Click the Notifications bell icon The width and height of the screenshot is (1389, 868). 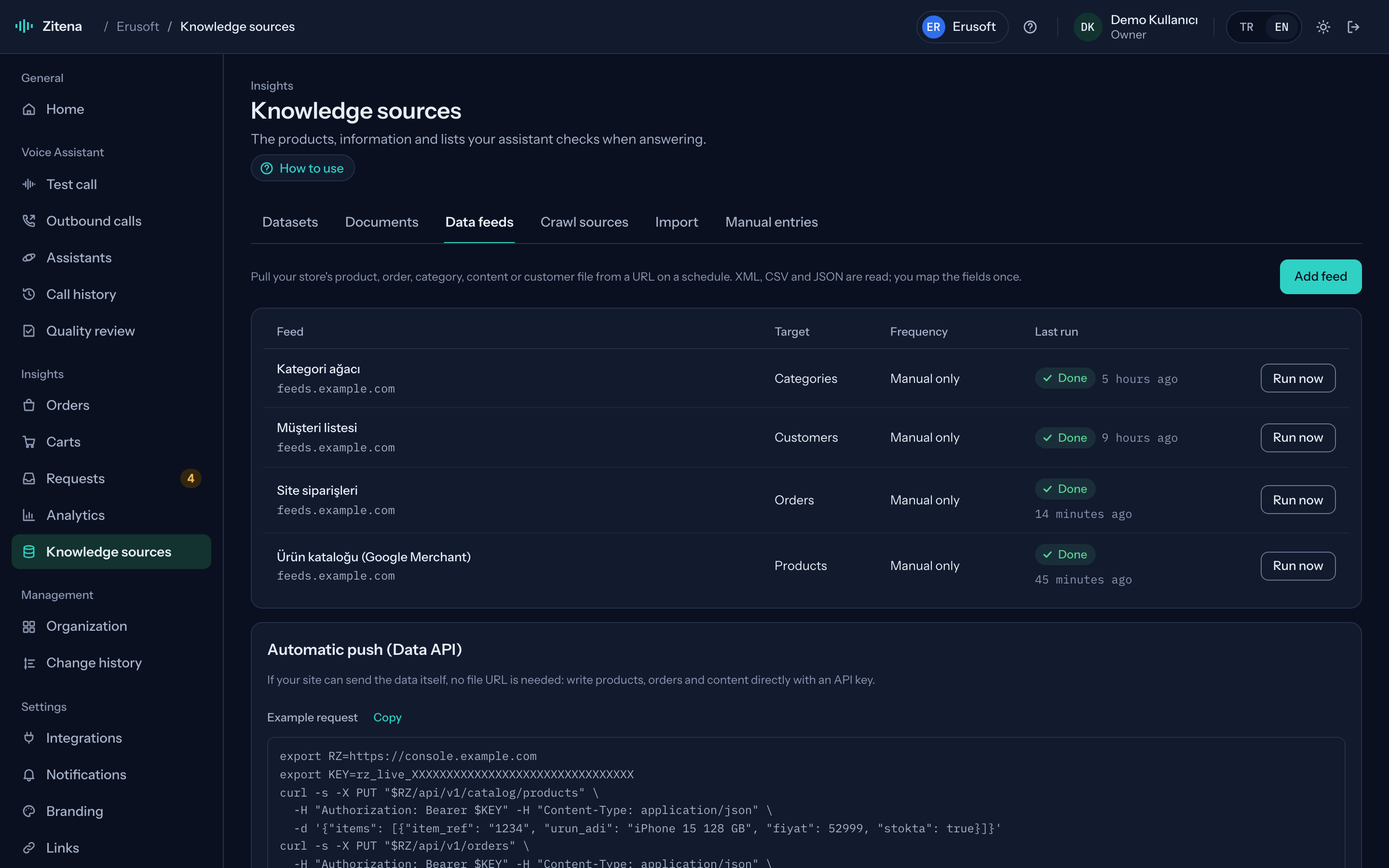pyautogui.click(x=29, y=774)
